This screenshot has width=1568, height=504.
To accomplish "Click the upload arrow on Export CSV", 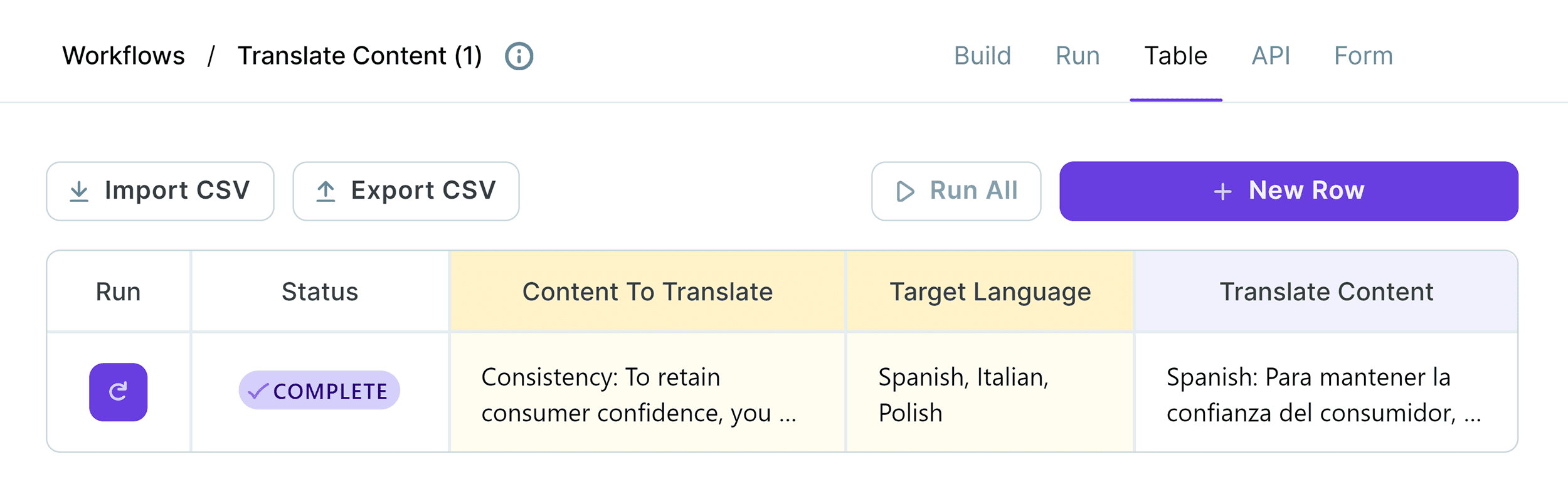I will 324,191.
